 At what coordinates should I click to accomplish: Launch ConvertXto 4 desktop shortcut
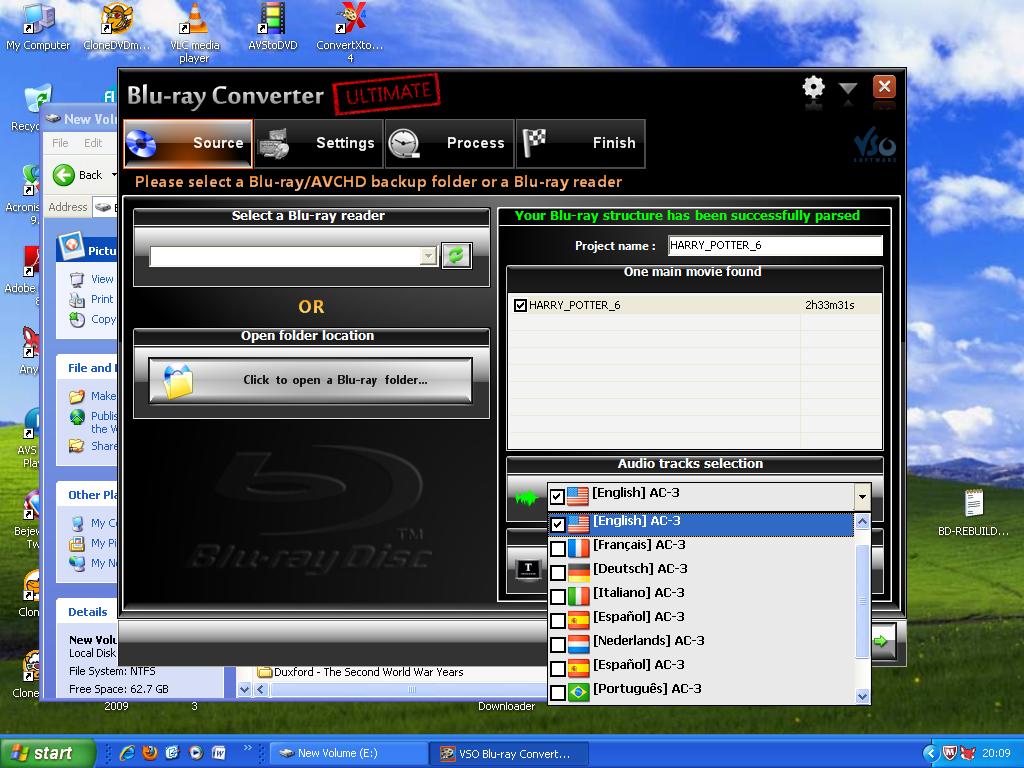pos(350,33)
